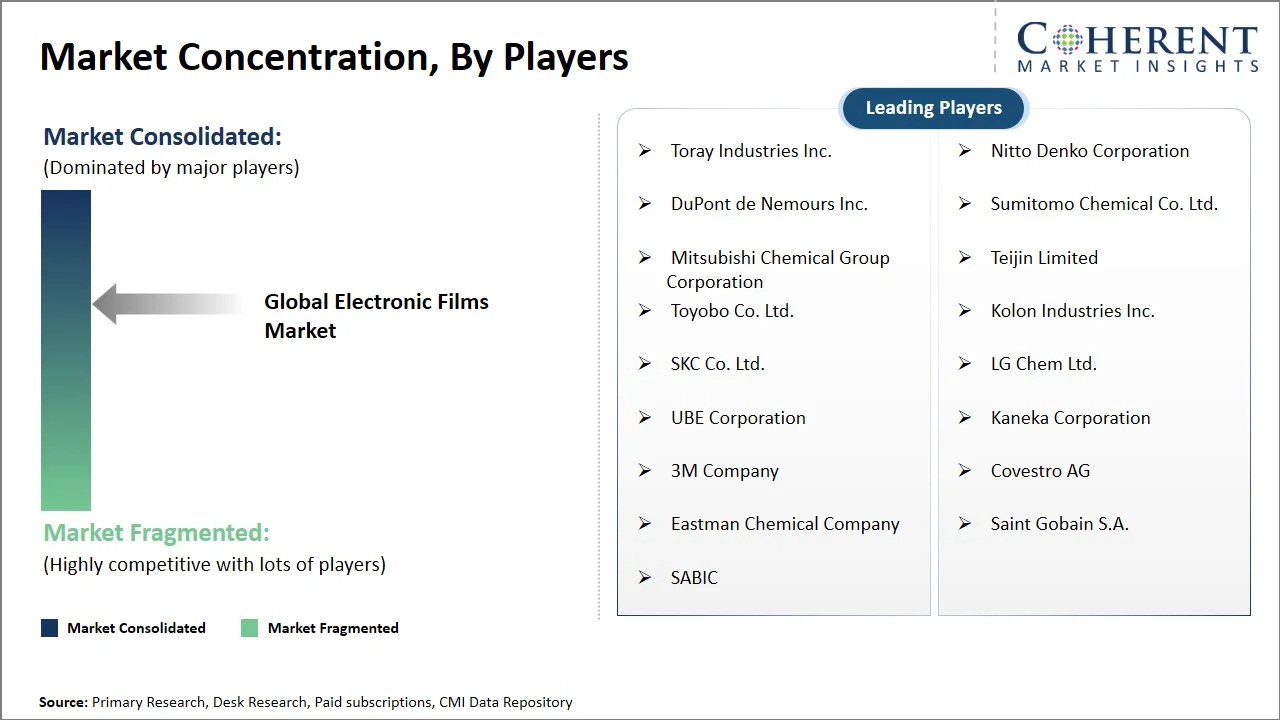Click the bullet arrow beside LG Chem Ltd.
The height and width of the screenshot is (720, 1280).
pyautogui.click(x=965, y=364)
